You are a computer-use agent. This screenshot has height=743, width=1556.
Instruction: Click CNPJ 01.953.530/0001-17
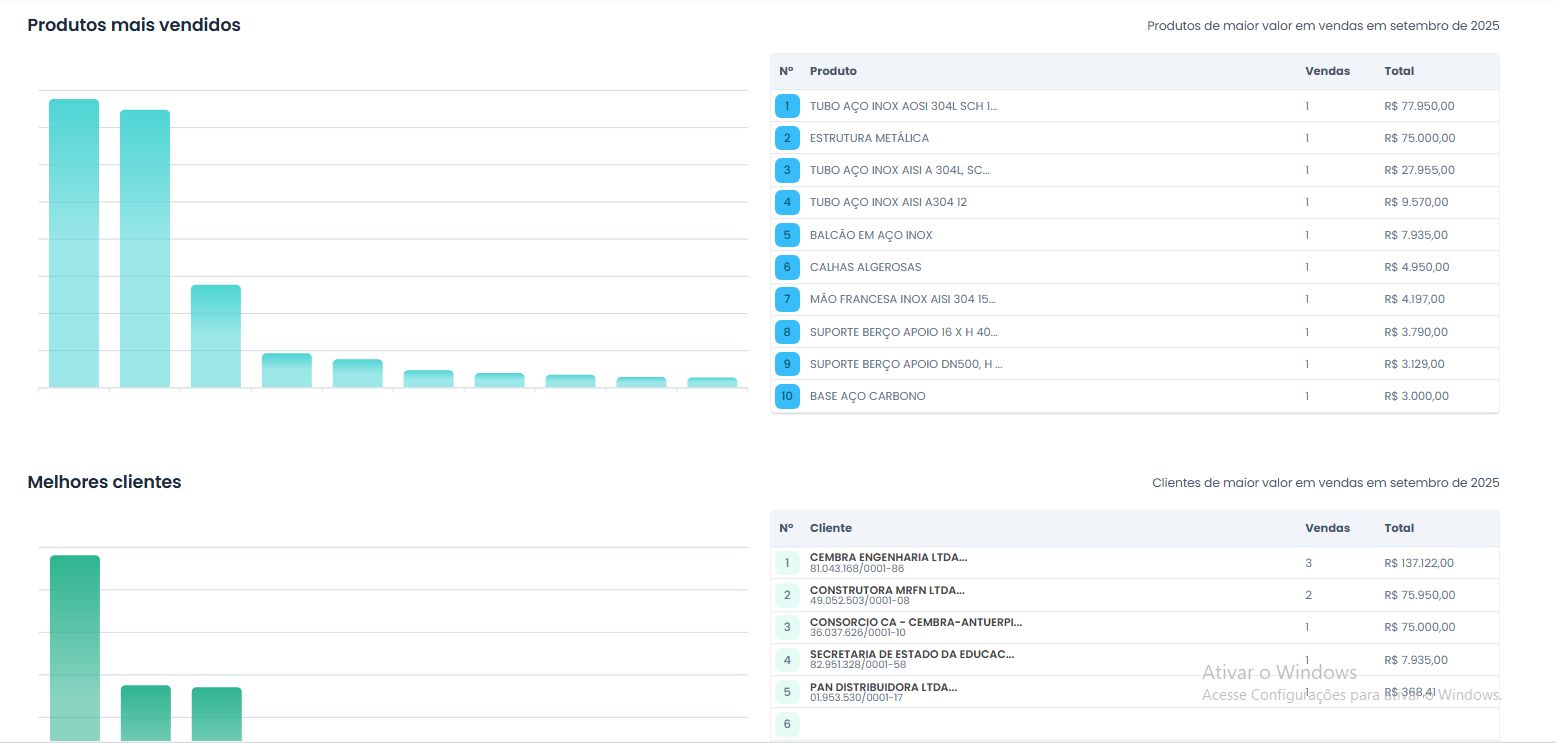click(x=856, y=698)
